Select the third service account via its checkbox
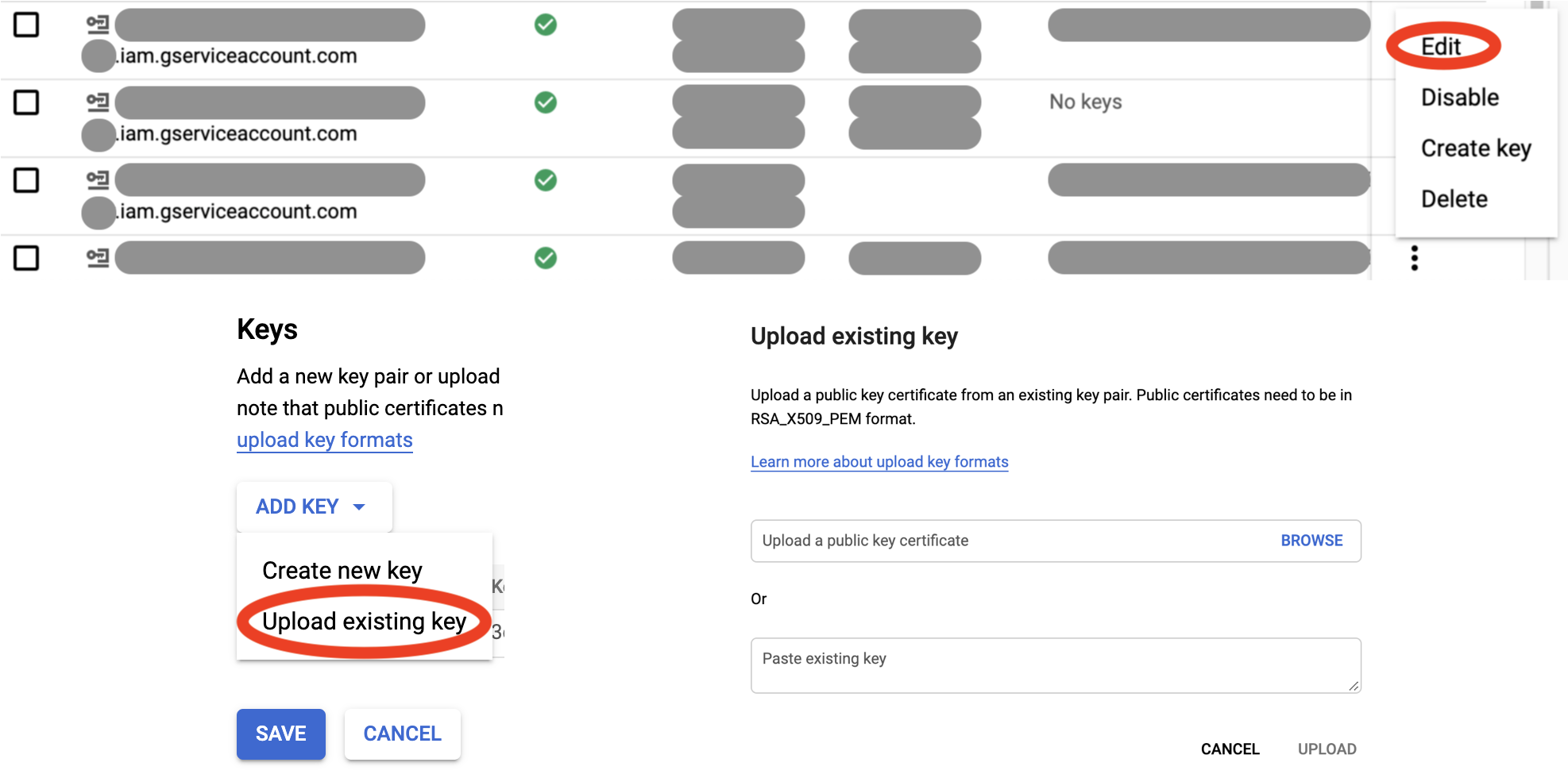 [28, 180]
